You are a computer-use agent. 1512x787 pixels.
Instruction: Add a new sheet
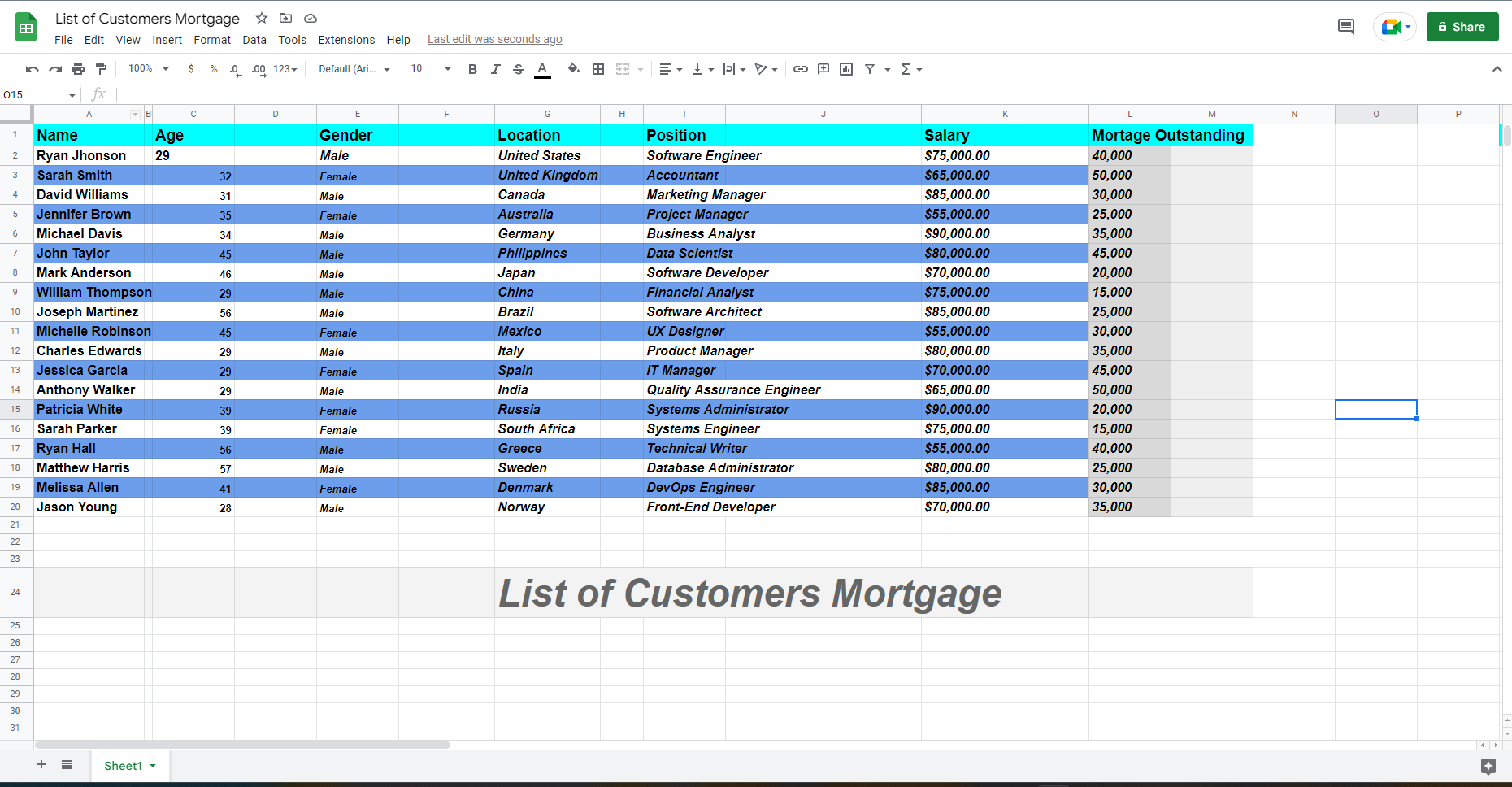point(41,765)
